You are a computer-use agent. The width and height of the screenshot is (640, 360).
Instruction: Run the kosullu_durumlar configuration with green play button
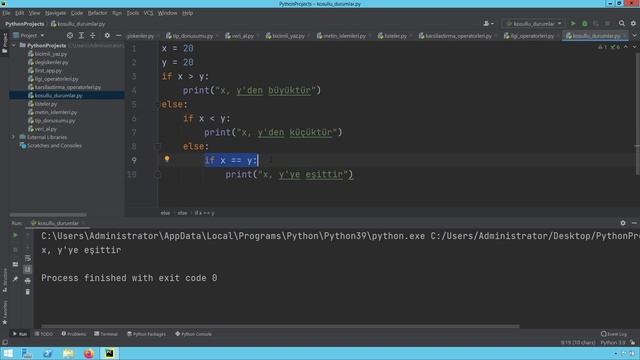pos(573,24)
